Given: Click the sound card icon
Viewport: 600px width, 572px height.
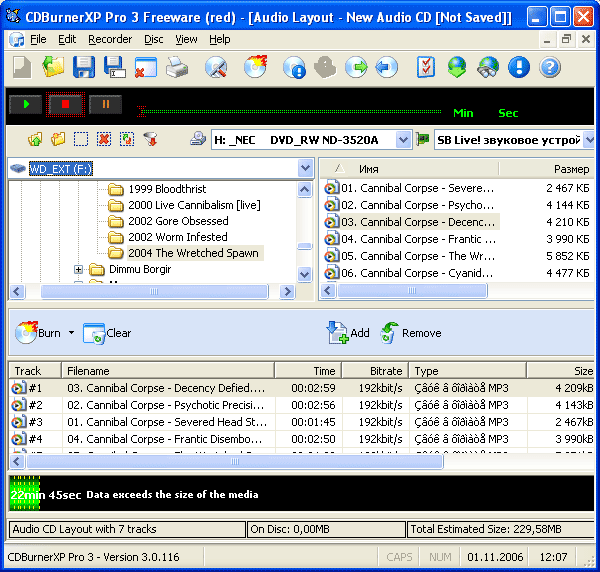Looking at the screenshot, I should tap(422, 139).
